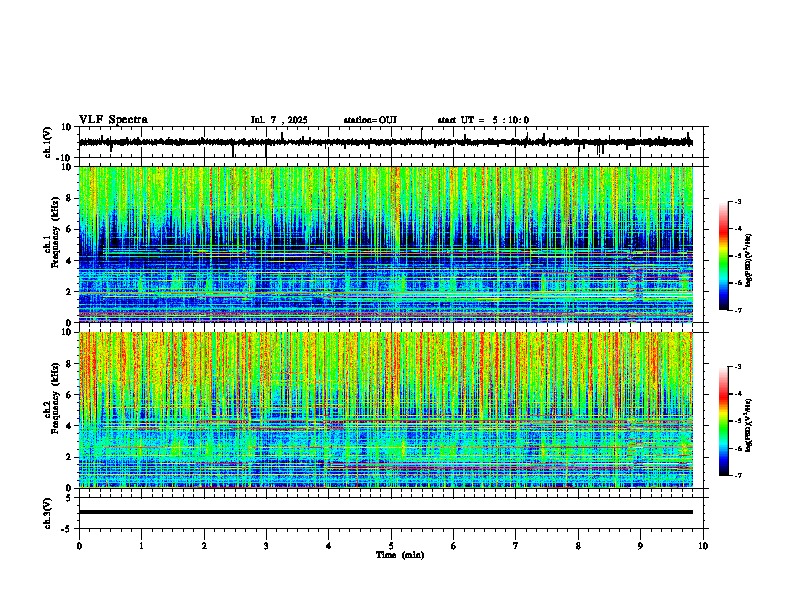Viewport: 792px width, 612px height.
Task: Click the "0" tick on the Time axis
Action: (x=79, y=546)
